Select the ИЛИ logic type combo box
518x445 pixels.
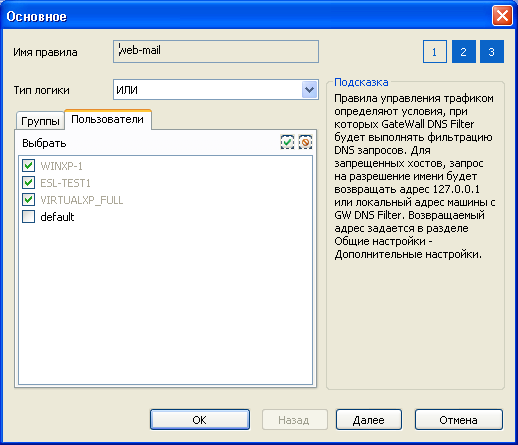(216, 90)
